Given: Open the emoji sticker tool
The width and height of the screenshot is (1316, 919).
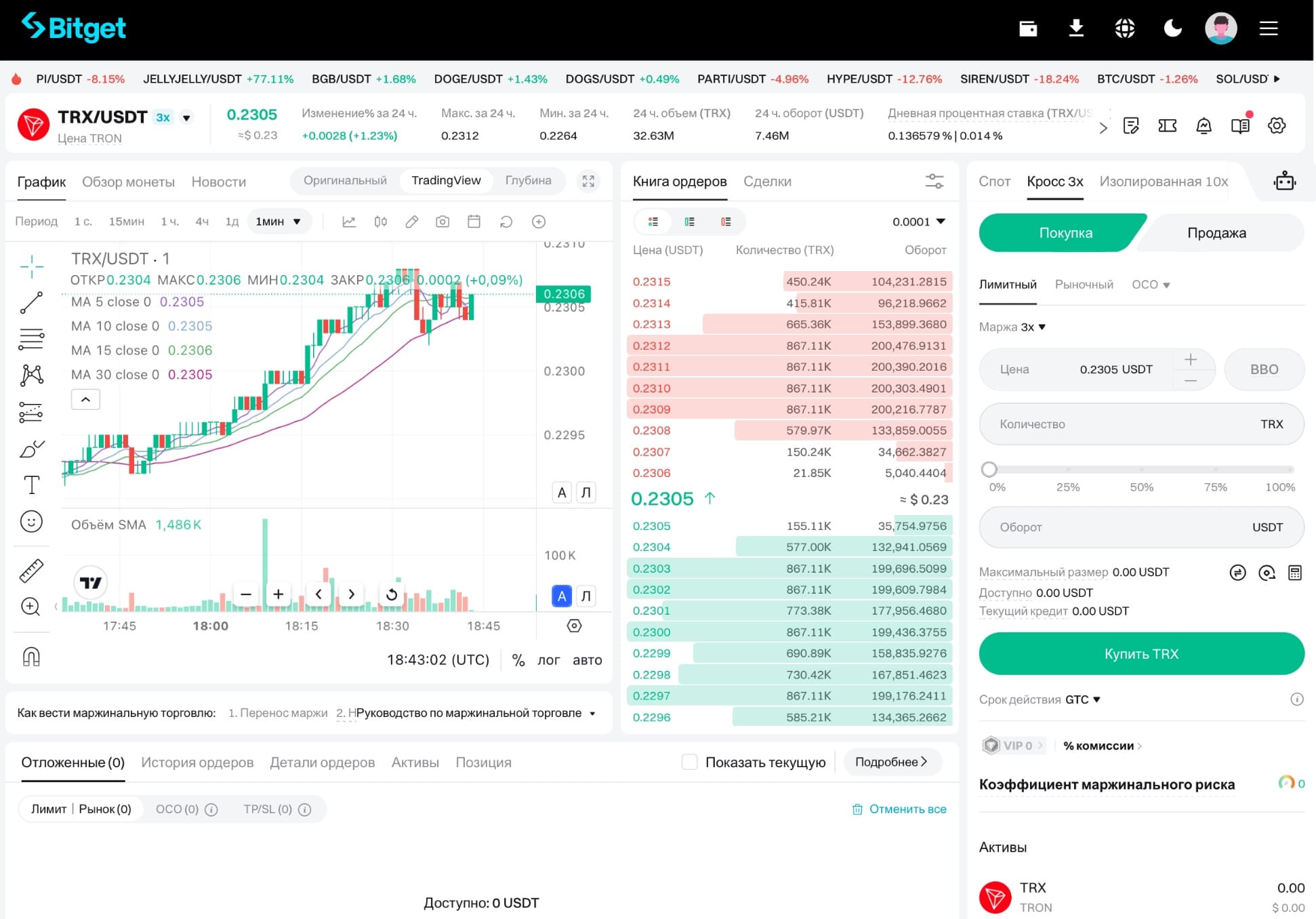Looking at the screenshot, I should point(31,521).
